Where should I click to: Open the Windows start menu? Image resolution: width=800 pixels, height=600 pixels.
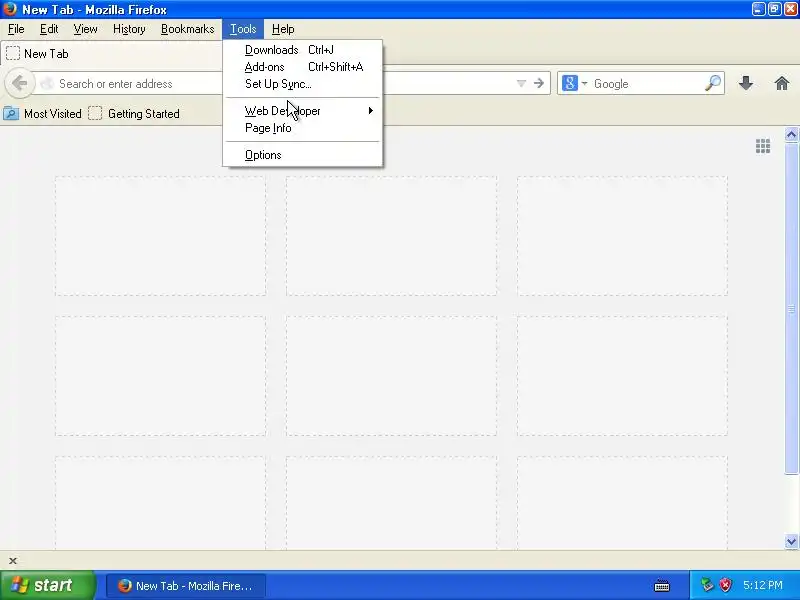tap(47, 585)
